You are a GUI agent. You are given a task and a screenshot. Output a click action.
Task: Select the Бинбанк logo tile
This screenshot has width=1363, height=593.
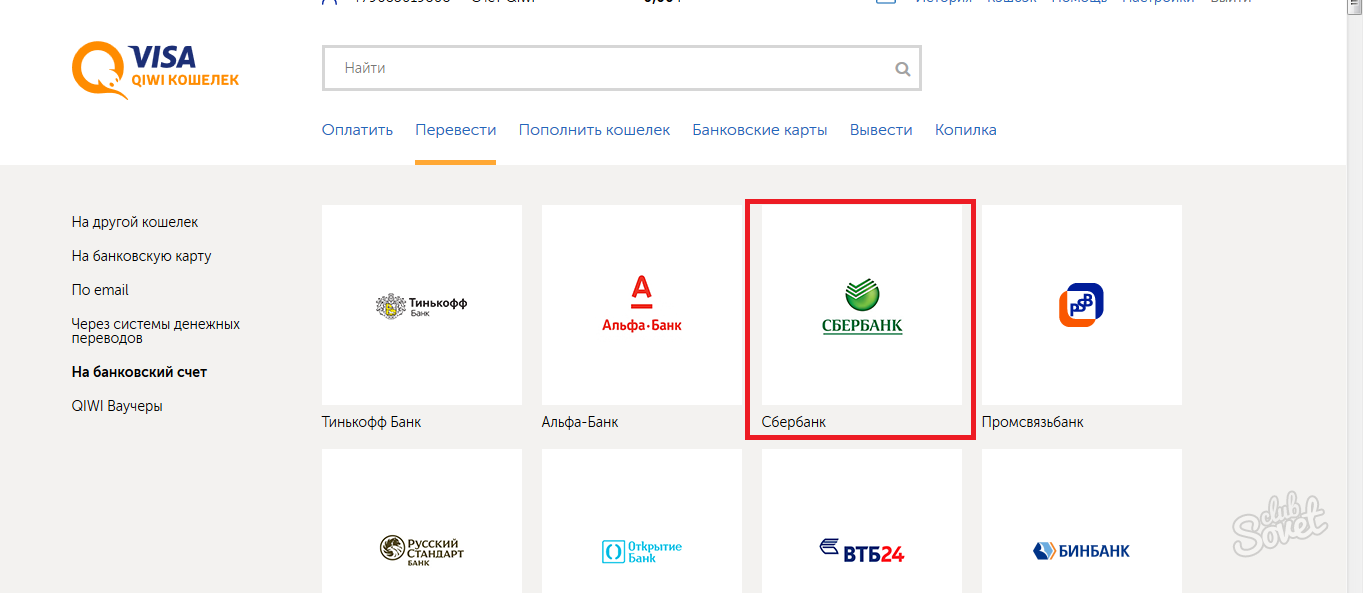pyautogui.click(x=1082, y=521)
